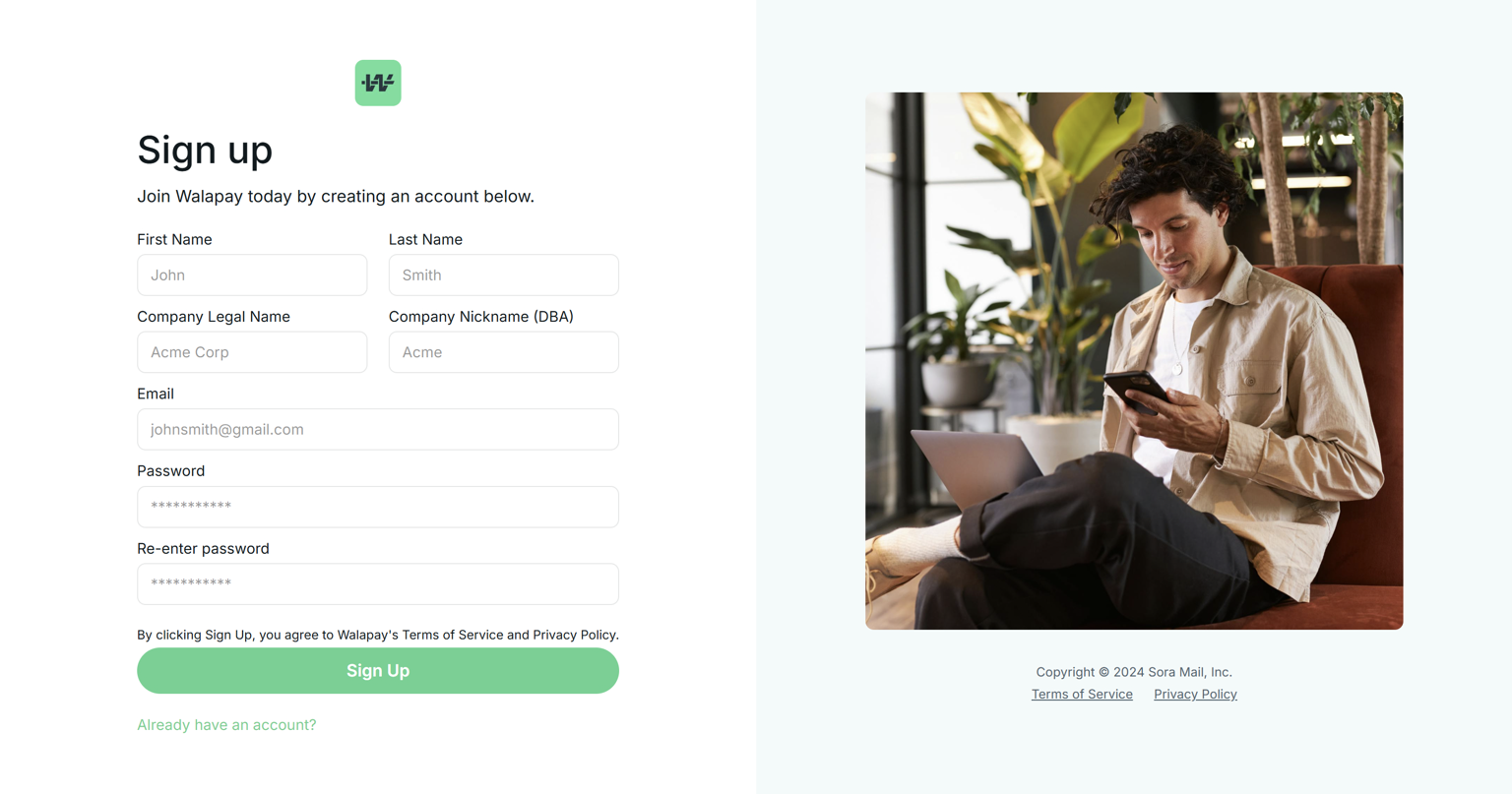Activate the Company Nickname box showing Acme
The image size is (1512, 794).
coord(504,352)
